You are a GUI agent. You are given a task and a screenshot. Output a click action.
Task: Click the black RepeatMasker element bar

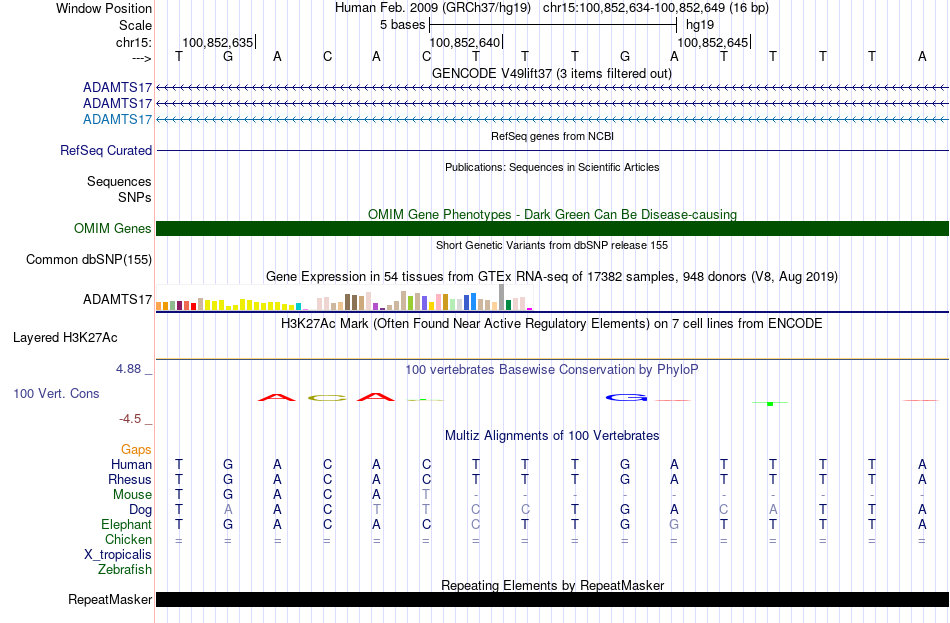tap(552, 599)
